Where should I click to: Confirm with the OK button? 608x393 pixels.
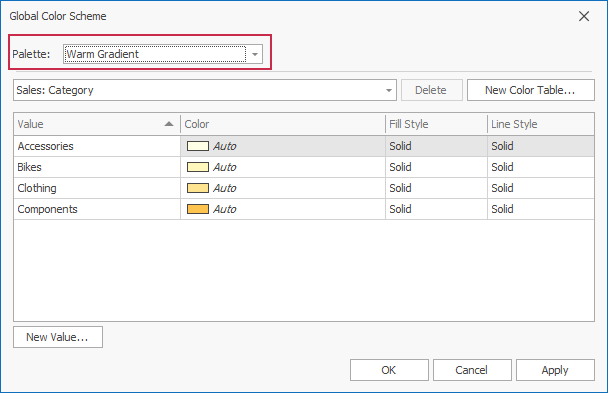[x=389, y=370]
